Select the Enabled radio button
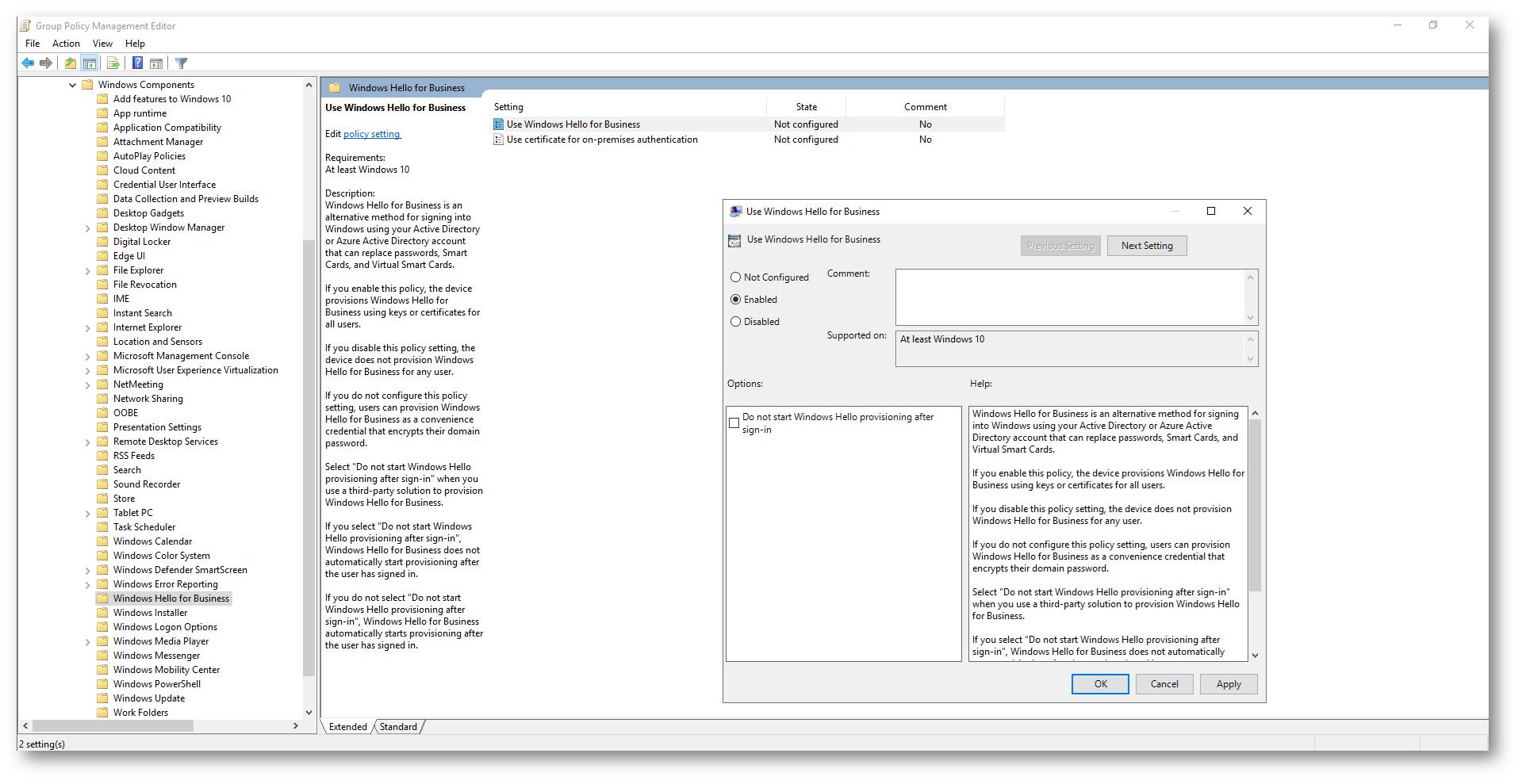Screen dimensions: 1522x784 pyautogui.click(x=735, y=300)
